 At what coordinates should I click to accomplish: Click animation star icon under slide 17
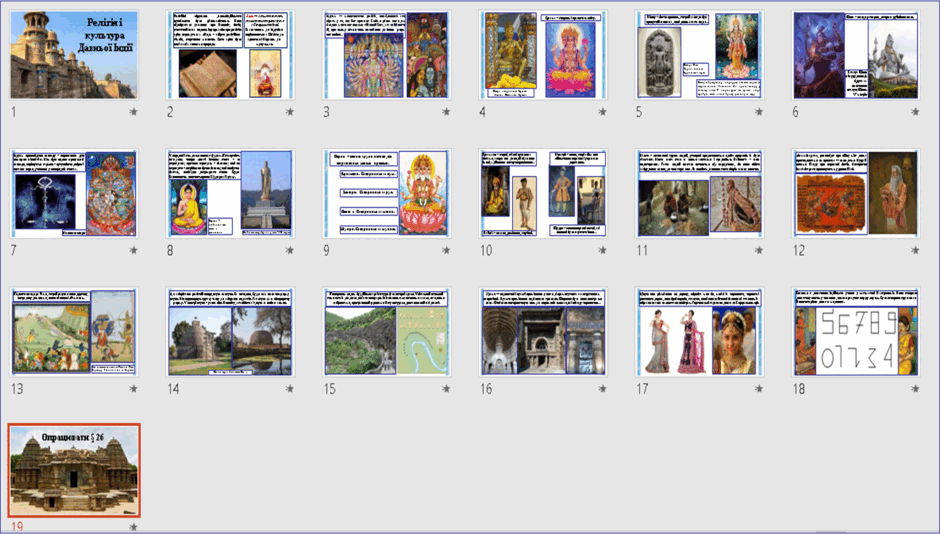pyautogui.click(x=759, y=388)
